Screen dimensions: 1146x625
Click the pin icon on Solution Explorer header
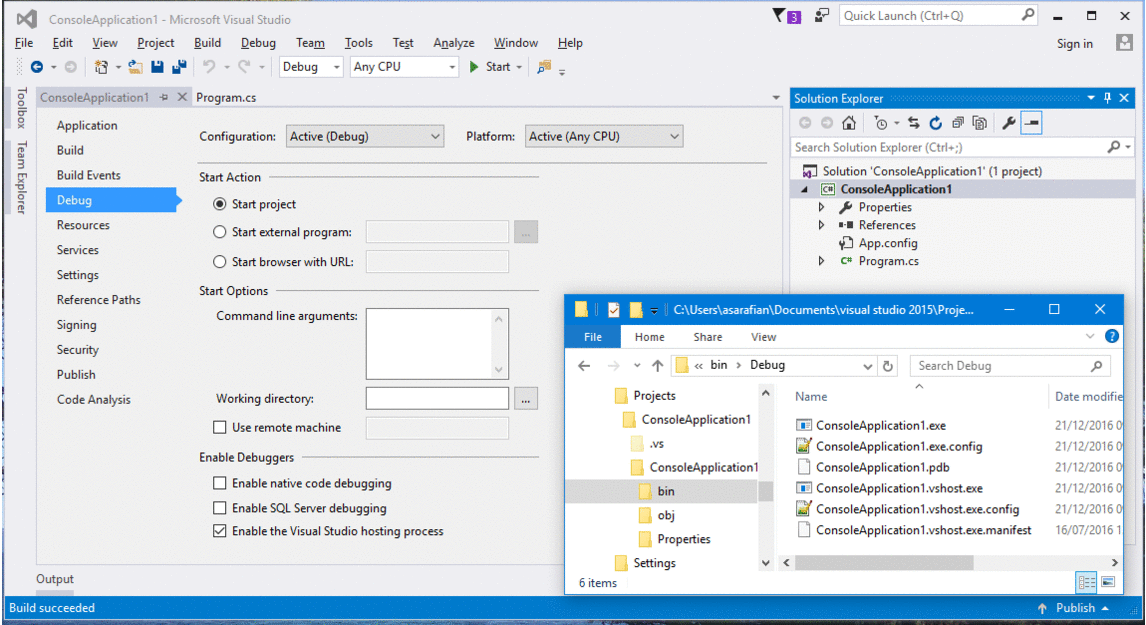coord(1107,98)
